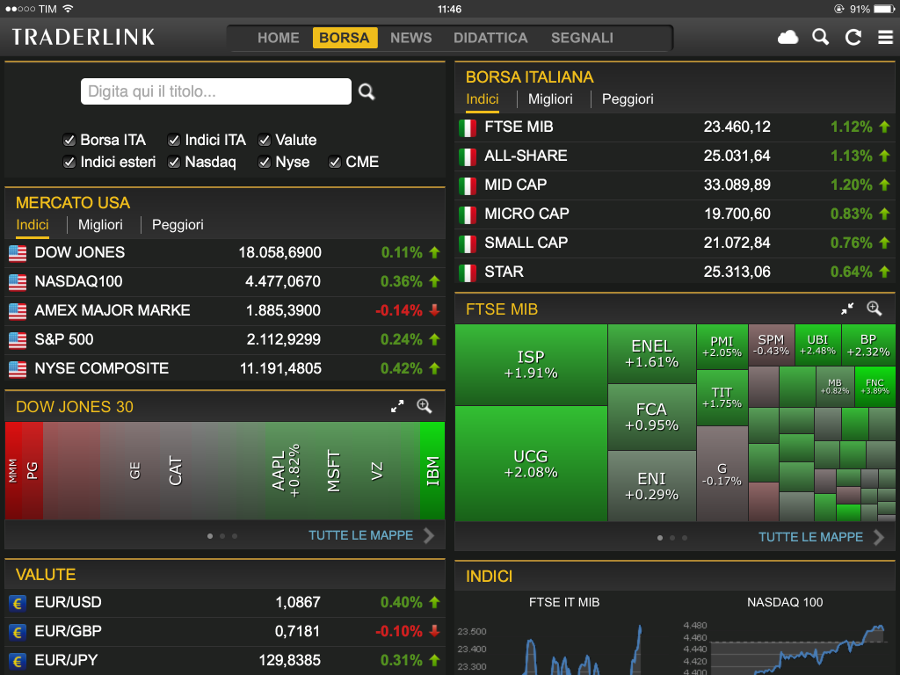This screenshot has width=900, height=675.
Task: Expand the FTSE MIB heatmap fullscreen
Action: pos(847,309)
